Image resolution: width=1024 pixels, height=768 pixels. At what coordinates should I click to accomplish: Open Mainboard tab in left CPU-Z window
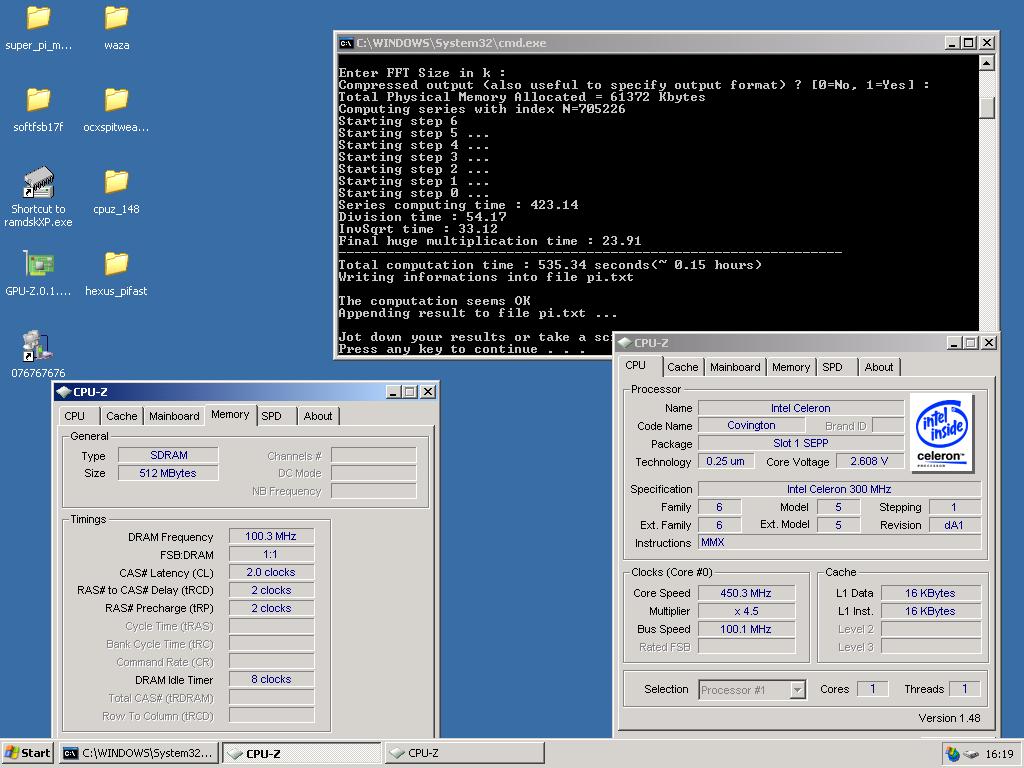(174, 416)
